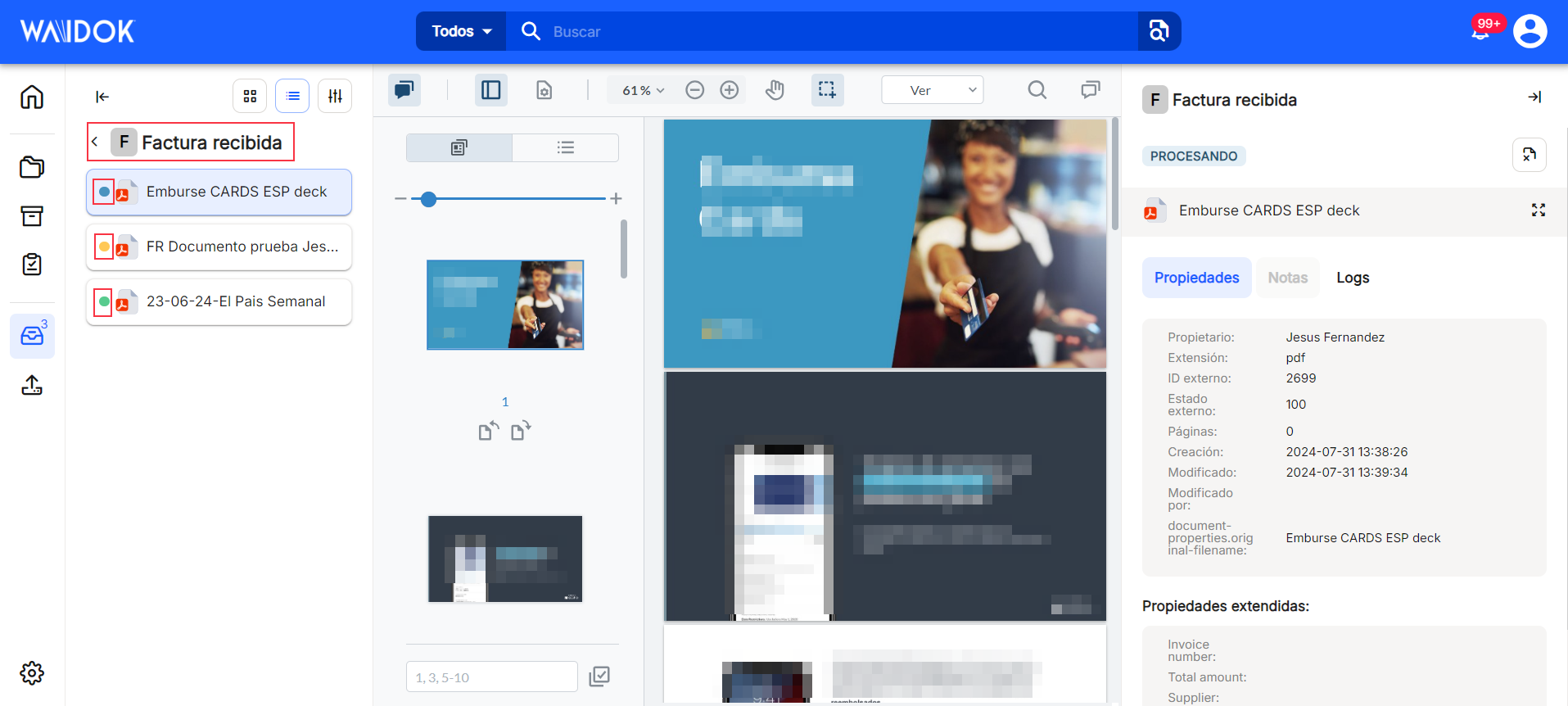Go back from Factura recibida folder
Viewport: 1568px width, 706px height.
click(x=95, y=142)
